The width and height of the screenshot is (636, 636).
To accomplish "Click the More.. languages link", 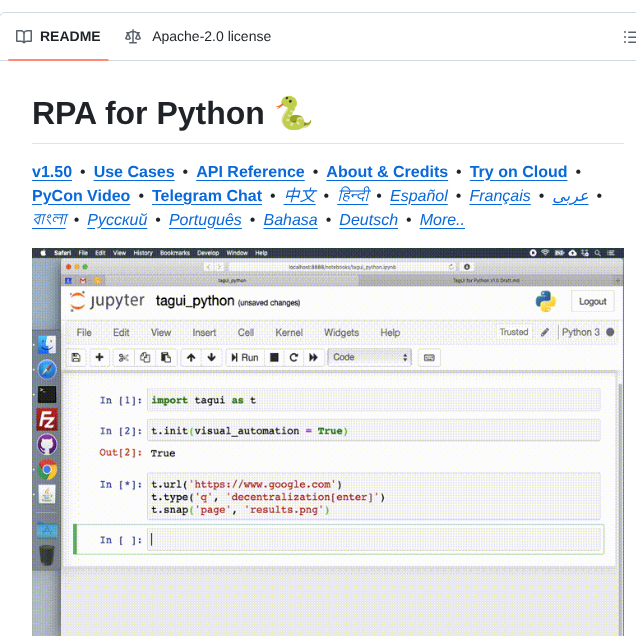I will (x=442, y=220).
